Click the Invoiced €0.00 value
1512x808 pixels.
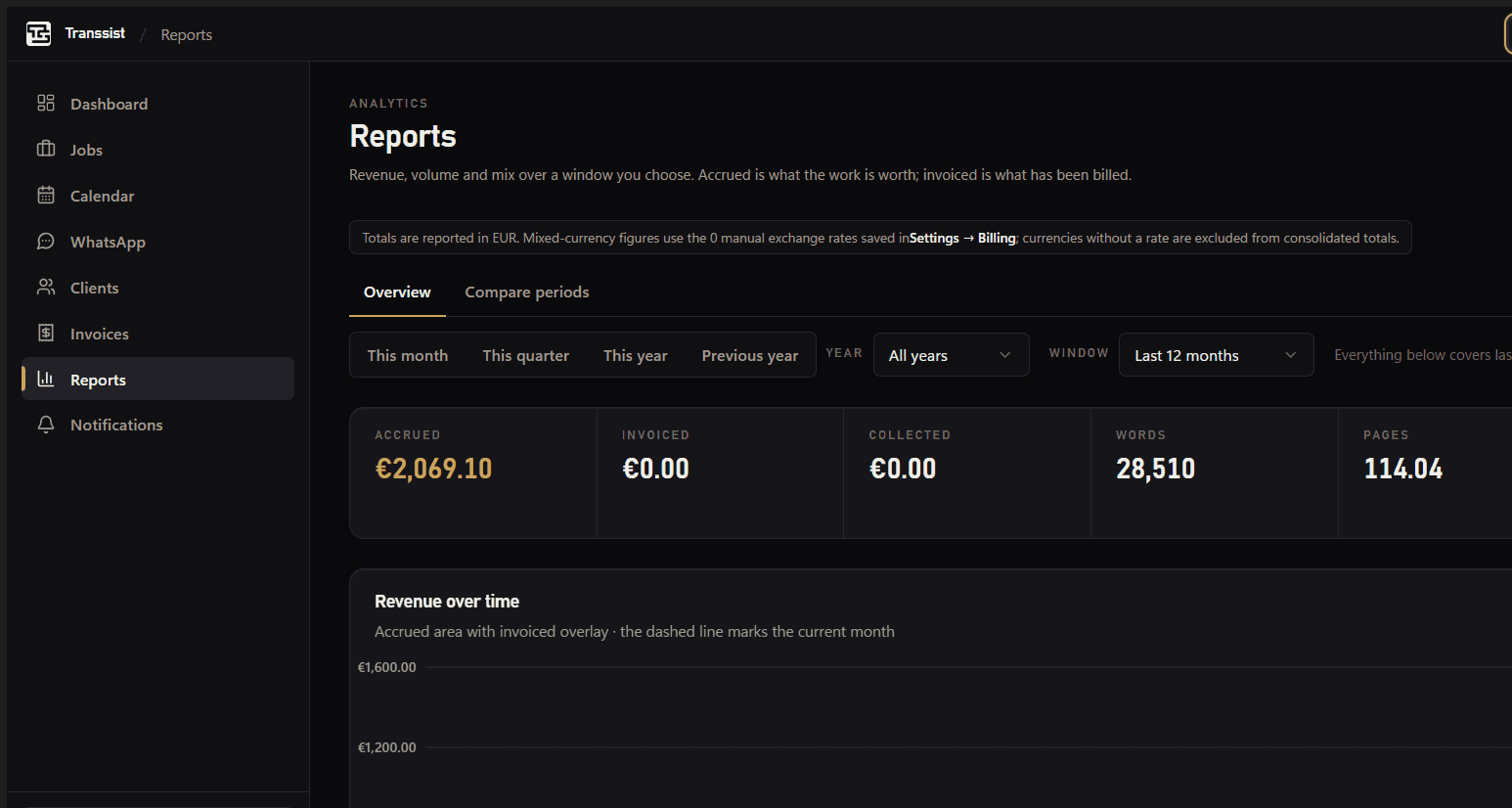pyautogui.click(x=655, y=469)
